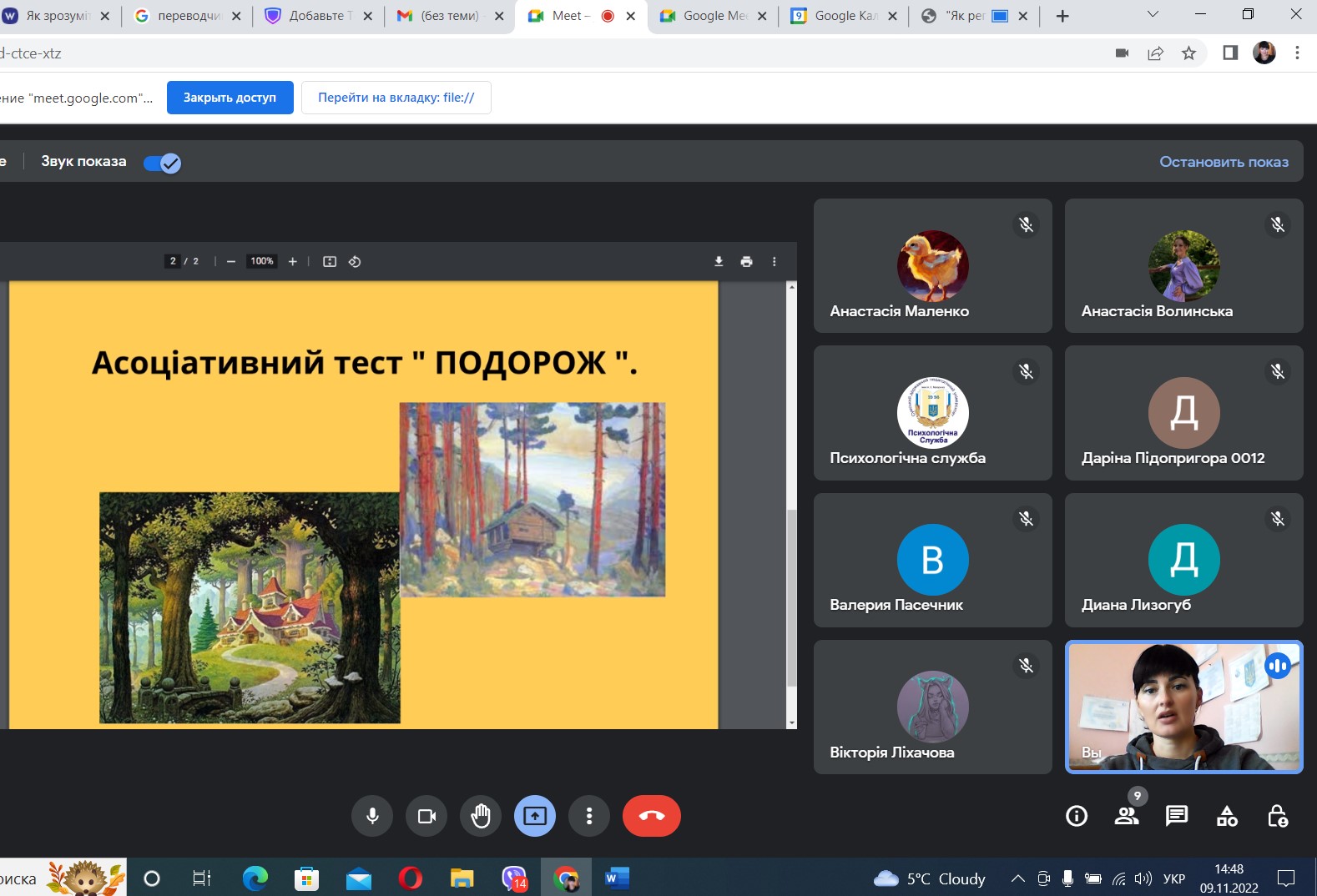Screen dimensions: 1317x896
Task: Click the PDF page number field
Action: 173,261
